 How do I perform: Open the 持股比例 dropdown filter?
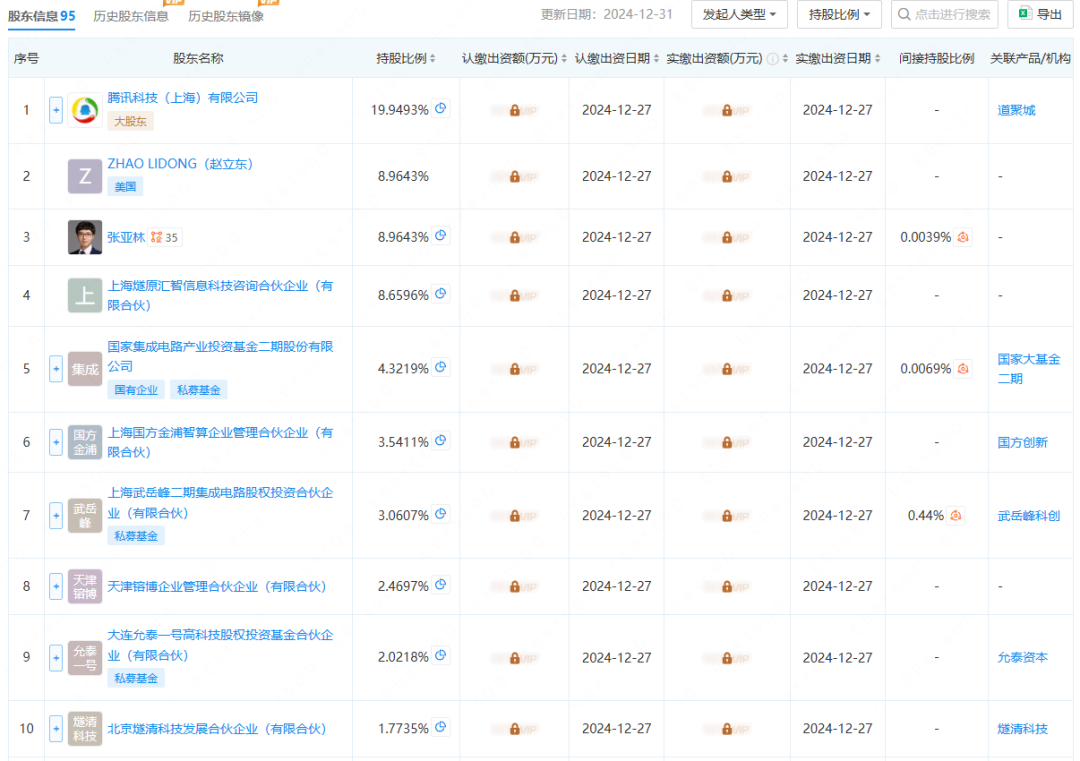tap(839, 14)
